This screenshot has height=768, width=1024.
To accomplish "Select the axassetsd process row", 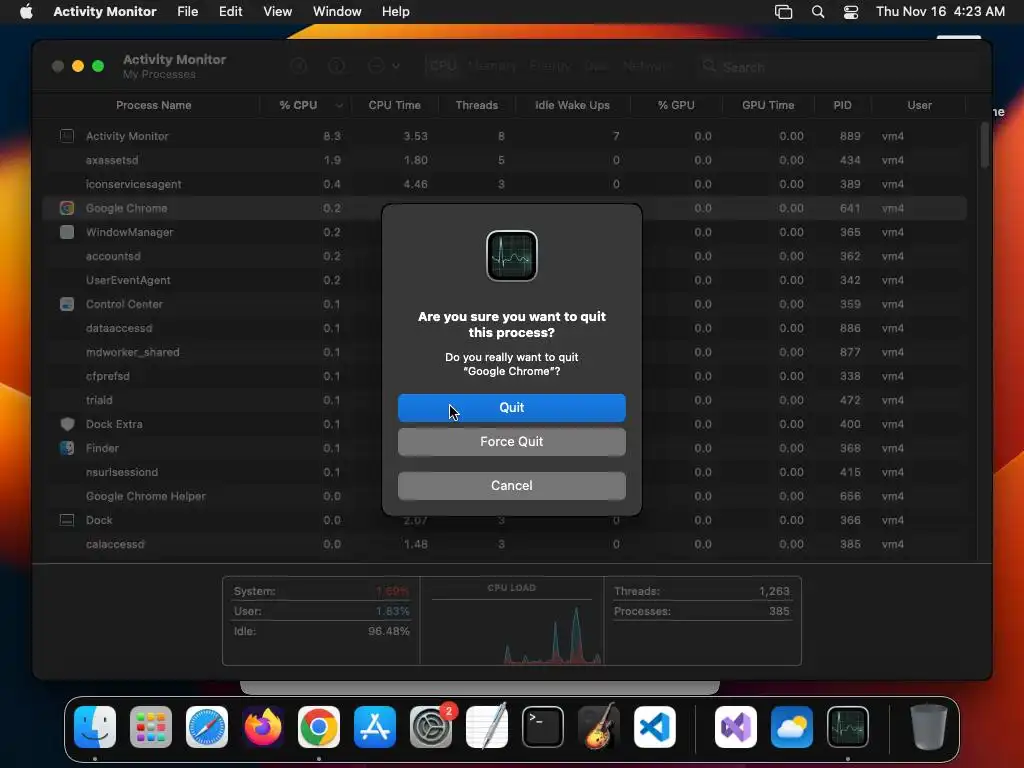I will (504, 160).
